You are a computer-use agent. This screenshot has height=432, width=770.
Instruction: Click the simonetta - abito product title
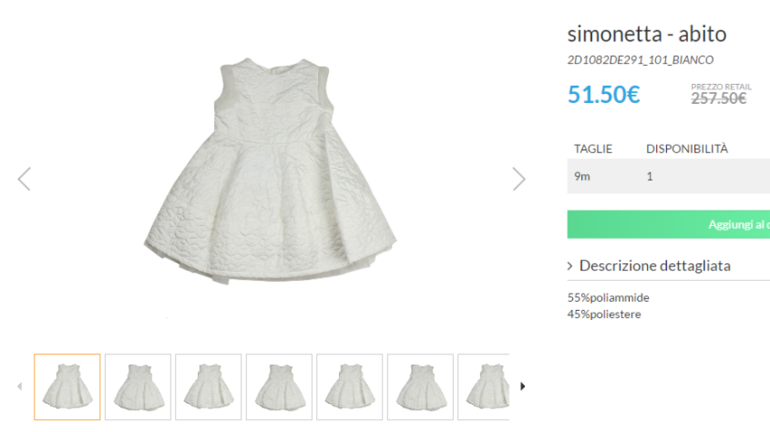(646, 34)
